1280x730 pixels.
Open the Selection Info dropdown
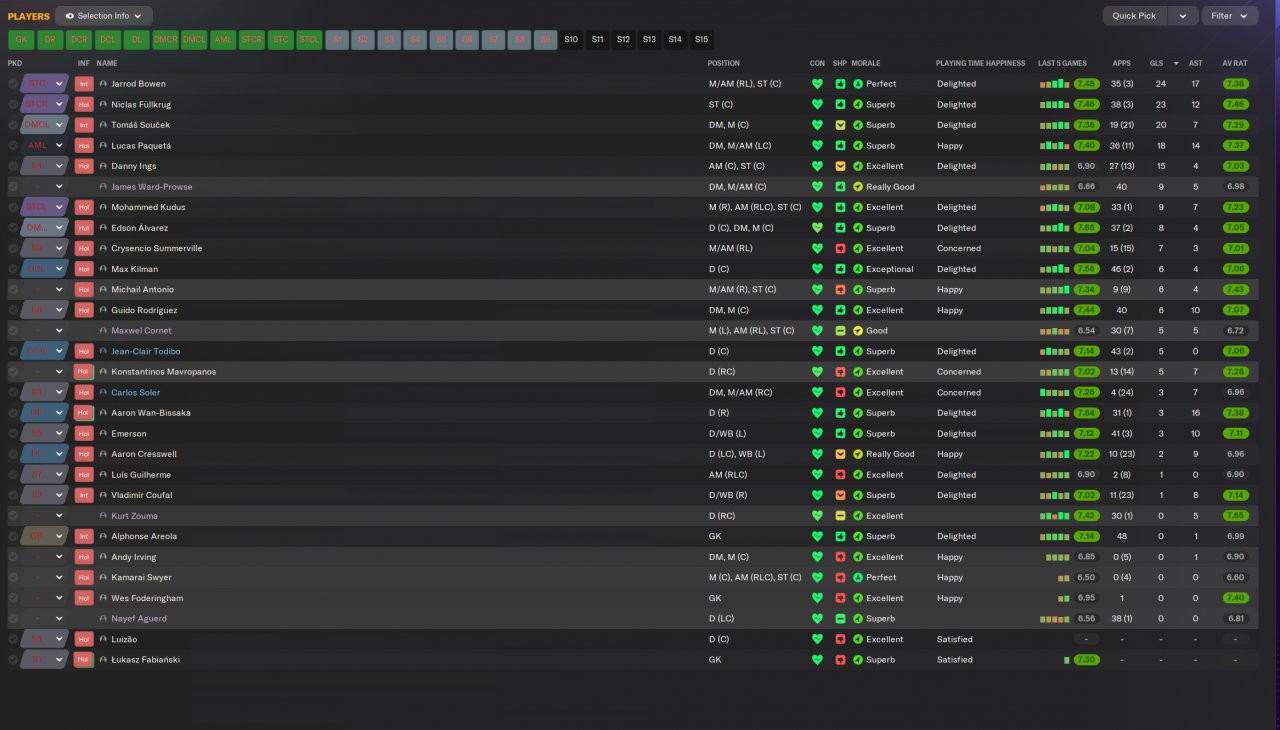coord(104,16)
